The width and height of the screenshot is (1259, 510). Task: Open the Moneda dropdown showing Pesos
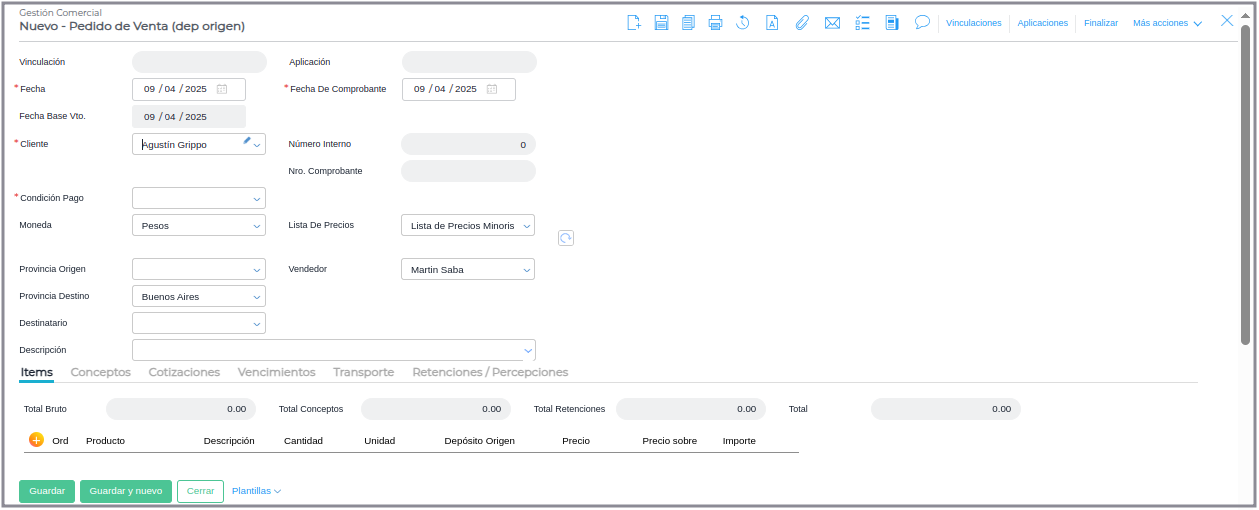[257, 226]
